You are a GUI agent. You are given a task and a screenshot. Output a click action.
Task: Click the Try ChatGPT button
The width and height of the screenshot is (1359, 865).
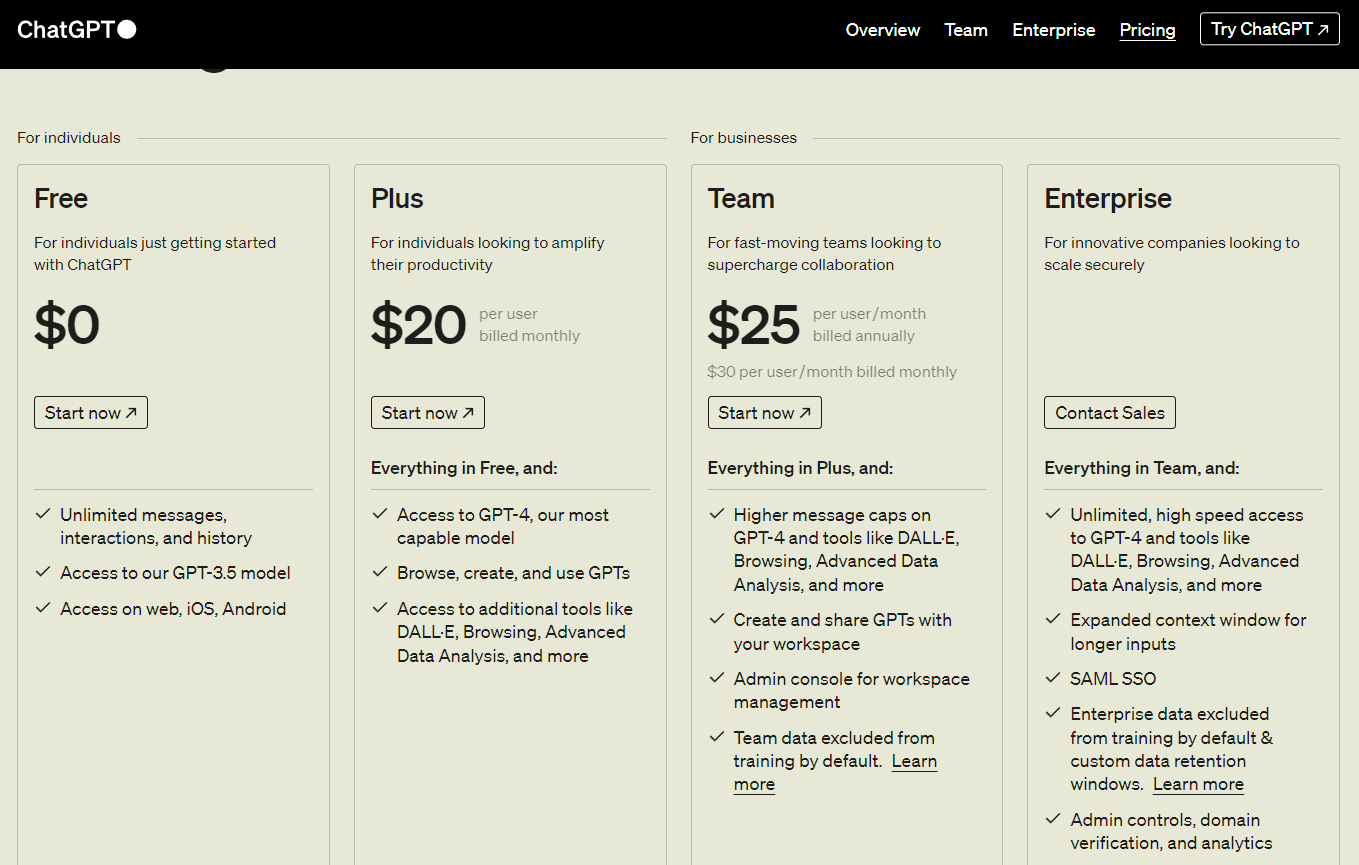point(1269,29)
